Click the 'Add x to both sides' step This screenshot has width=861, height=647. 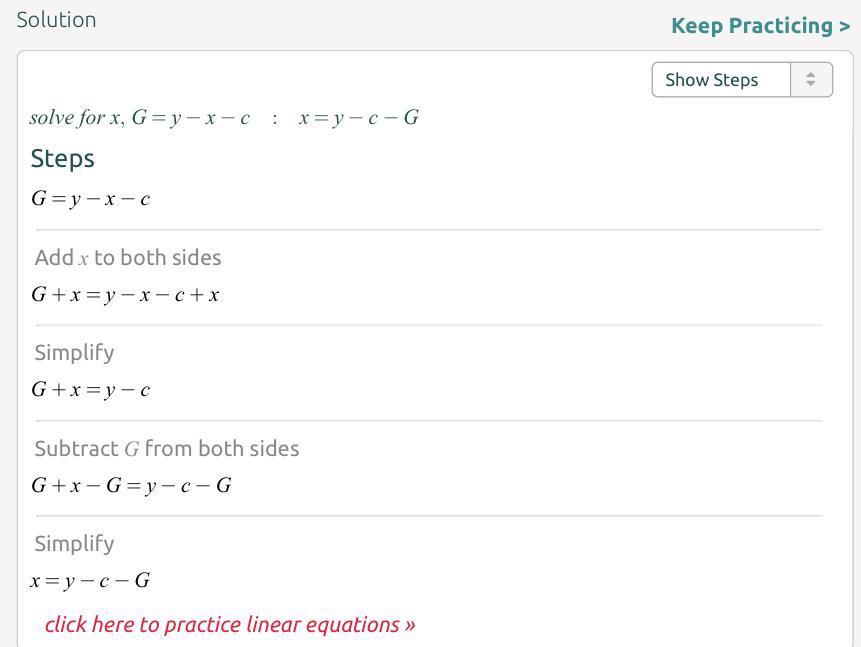[128, 258]
